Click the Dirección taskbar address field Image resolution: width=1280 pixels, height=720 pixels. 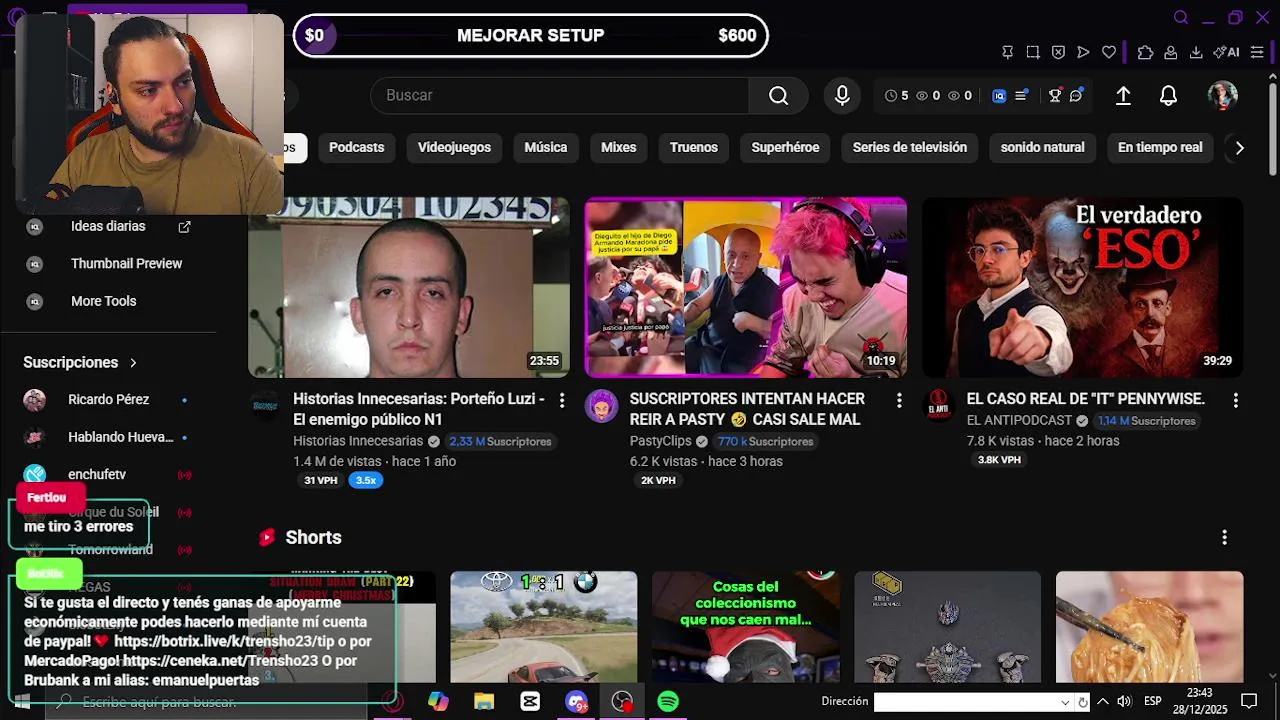click(x=965, y=702)
